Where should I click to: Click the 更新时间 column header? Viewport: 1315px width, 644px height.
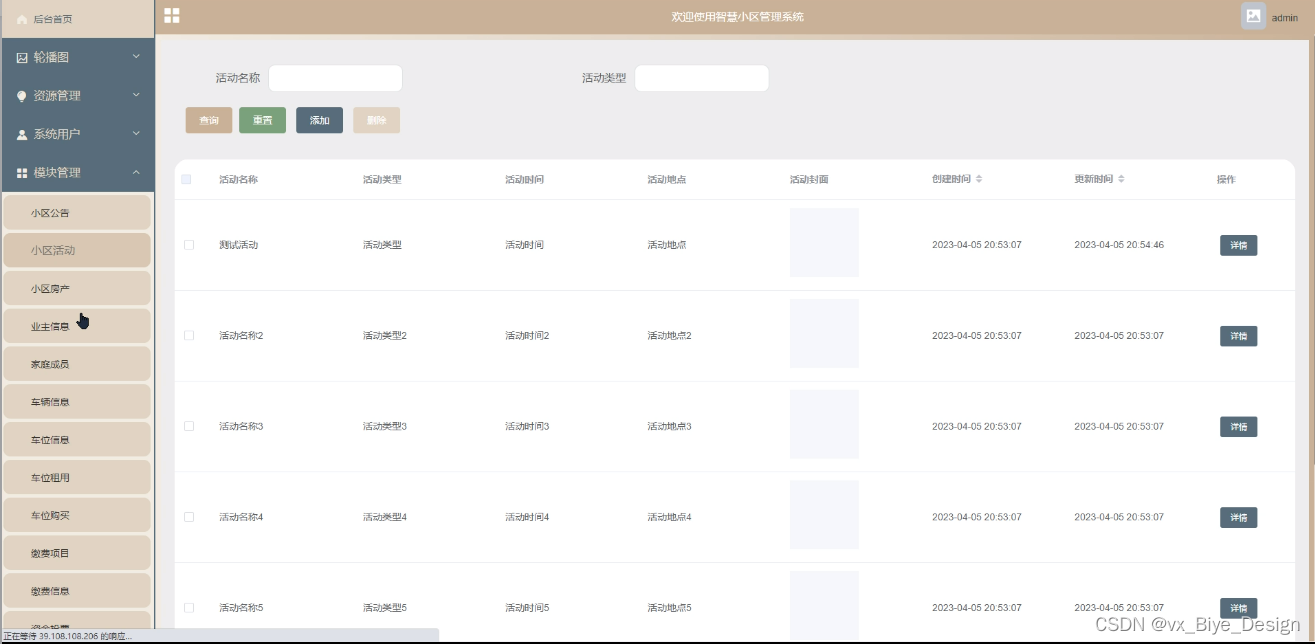click(1094, 180)
